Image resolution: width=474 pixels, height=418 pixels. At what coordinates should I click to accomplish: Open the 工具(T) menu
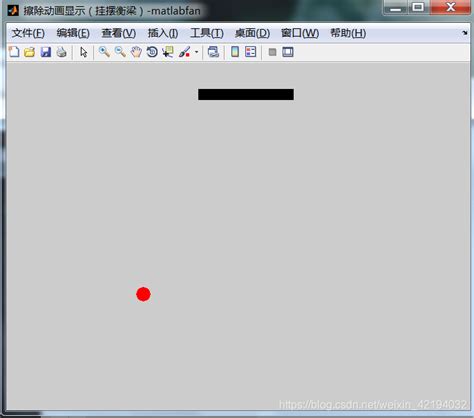(x=207, y=33)
